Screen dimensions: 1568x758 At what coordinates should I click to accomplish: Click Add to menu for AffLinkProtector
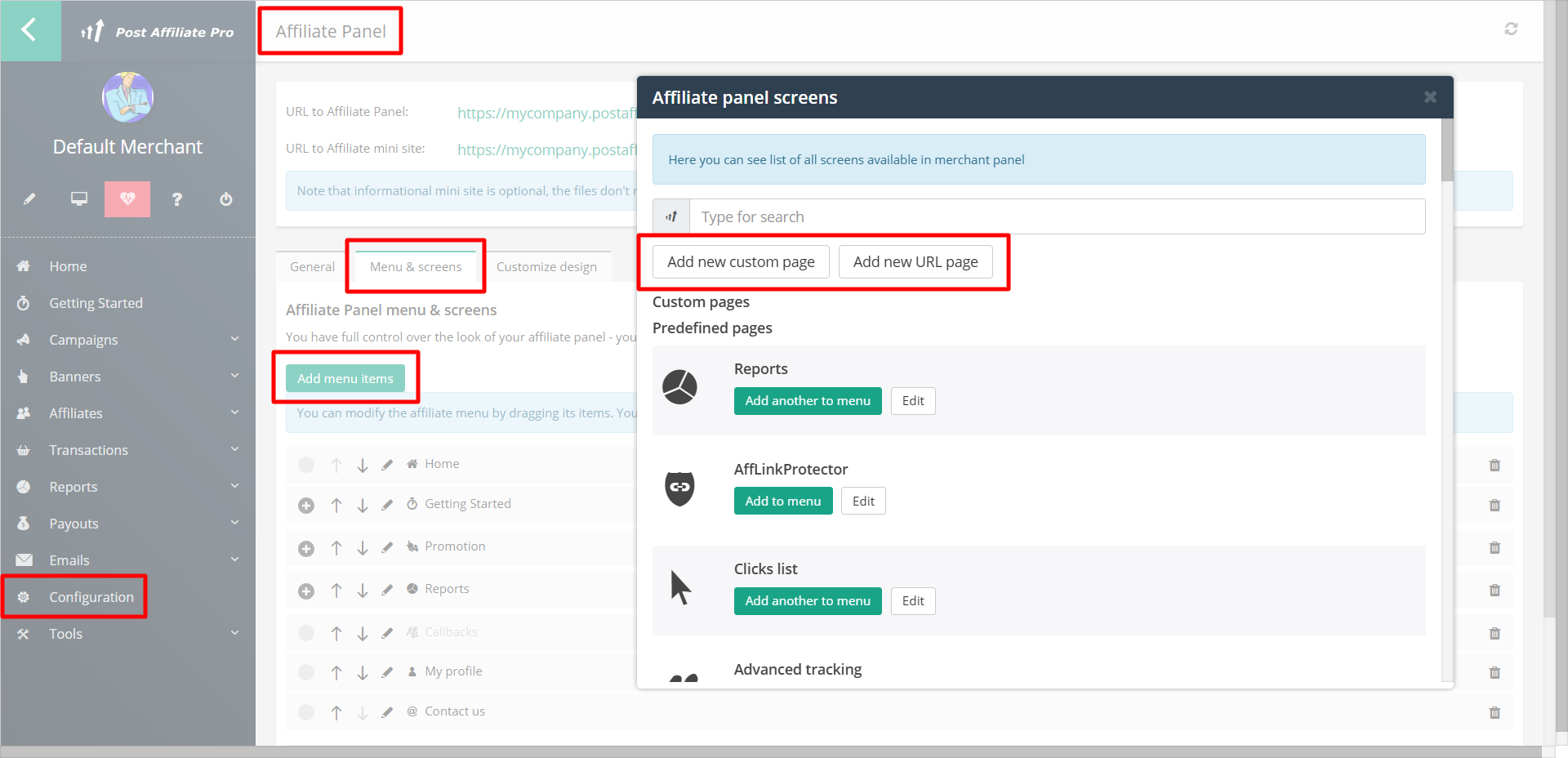[783, 501]
